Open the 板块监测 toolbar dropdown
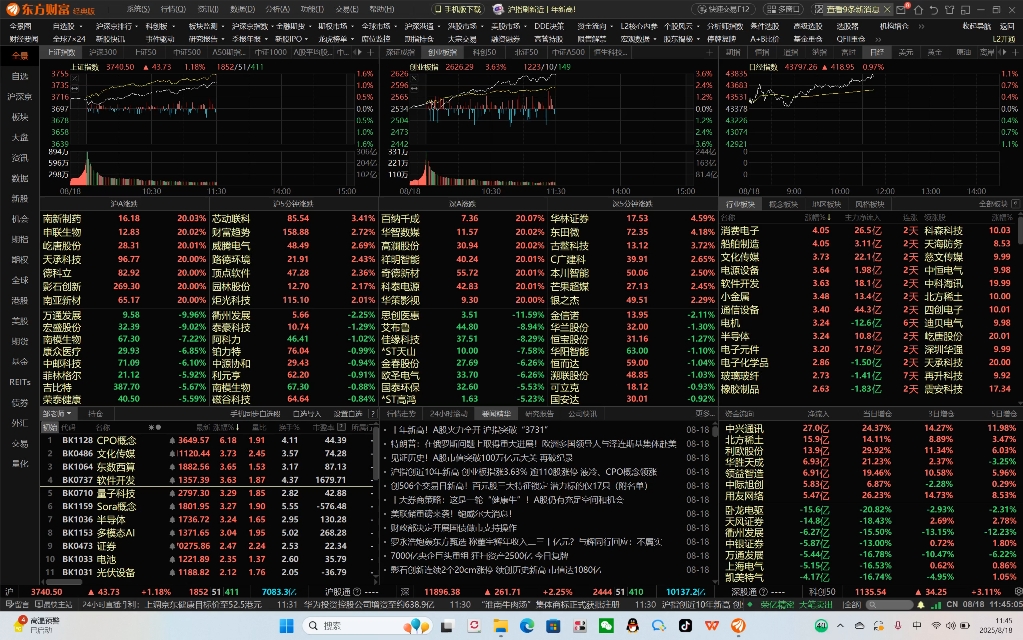The height and width of the screenshot is (640, 1023). pos(206,26)
